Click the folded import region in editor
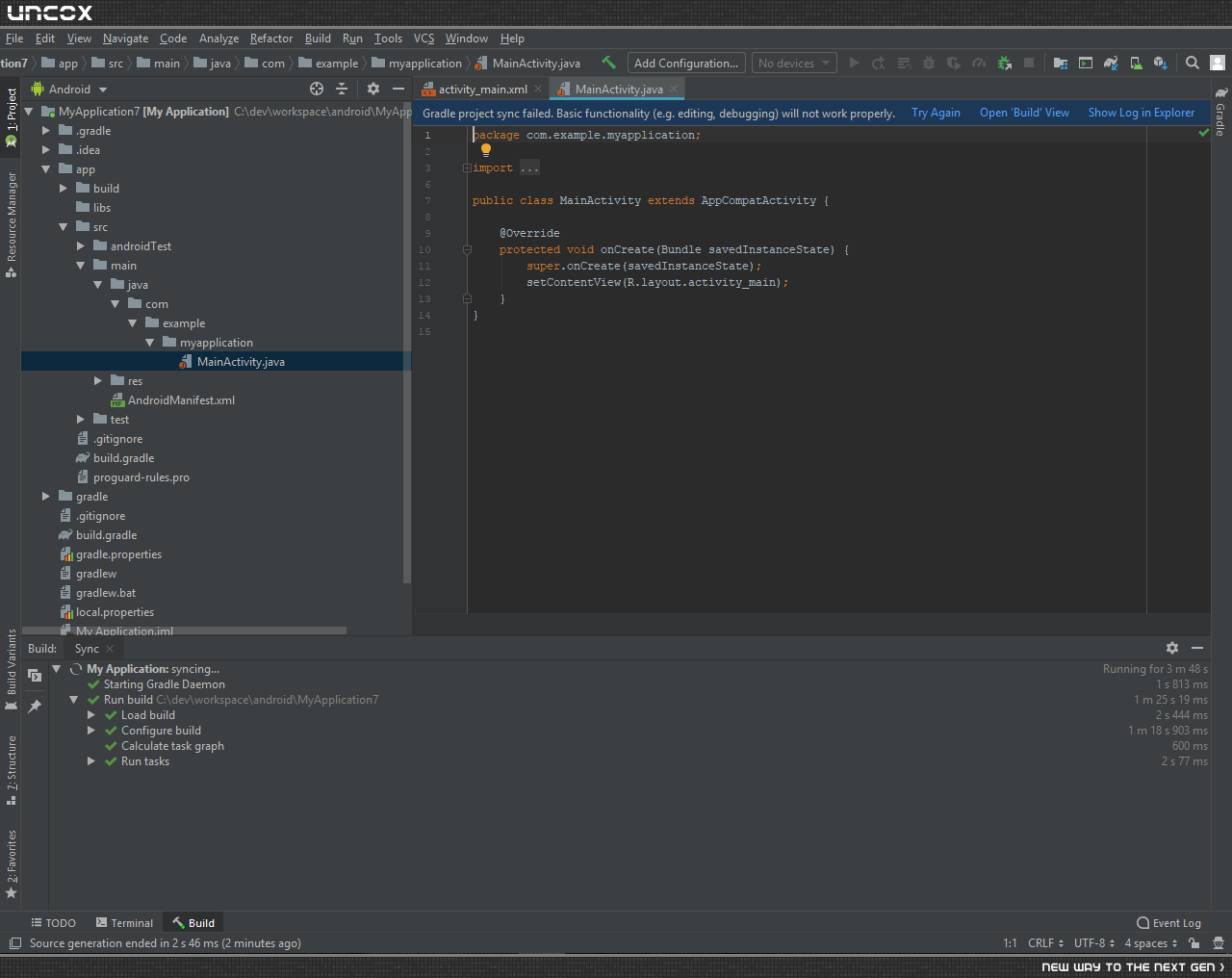Screen dimensions: 1232x978 pos(530,168)
